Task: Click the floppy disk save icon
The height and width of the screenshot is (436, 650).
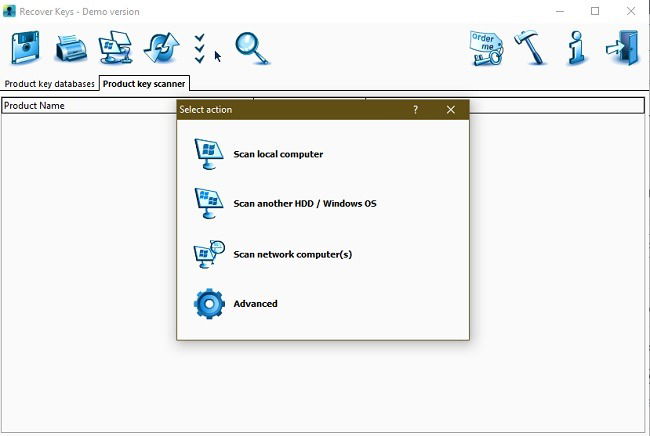Action: pyautogui.click(x=25, y=47)
